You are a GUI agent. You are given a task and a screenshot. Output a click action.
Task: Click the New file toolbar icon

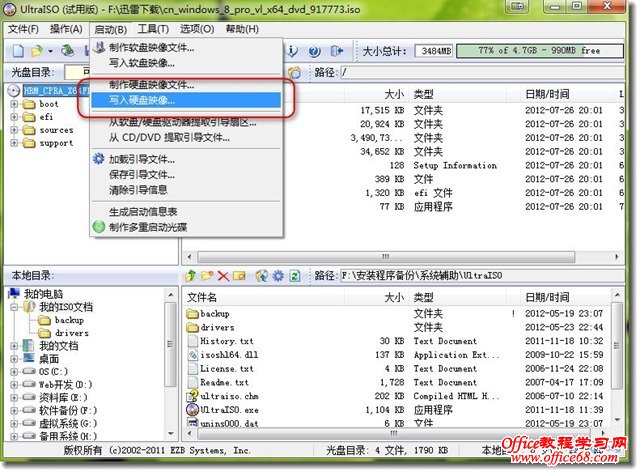click(18, 51)
